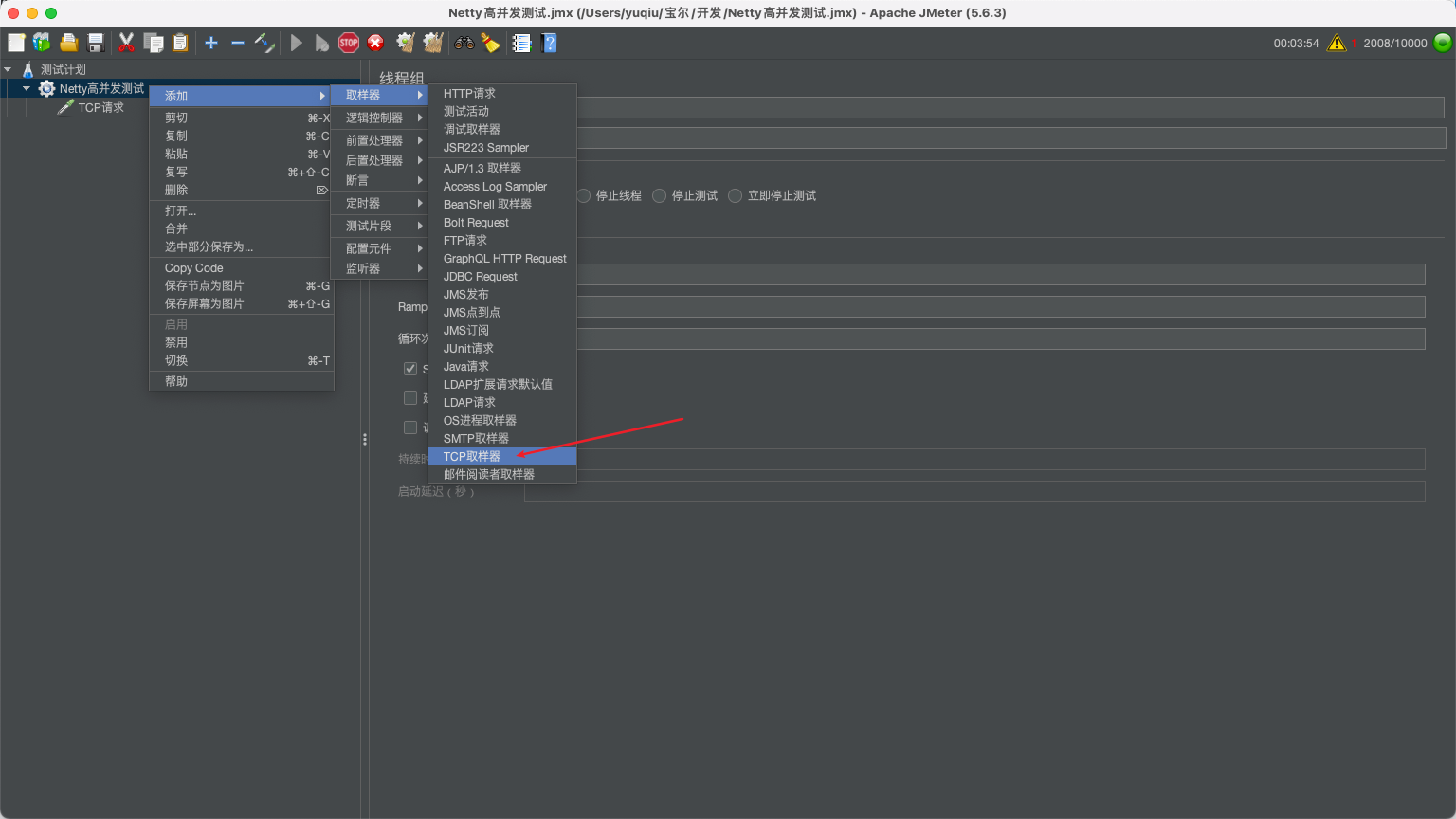
Task: Choose HTTP请求 from the sampler list
Action: pyautogui.click(x=502, y=93)
